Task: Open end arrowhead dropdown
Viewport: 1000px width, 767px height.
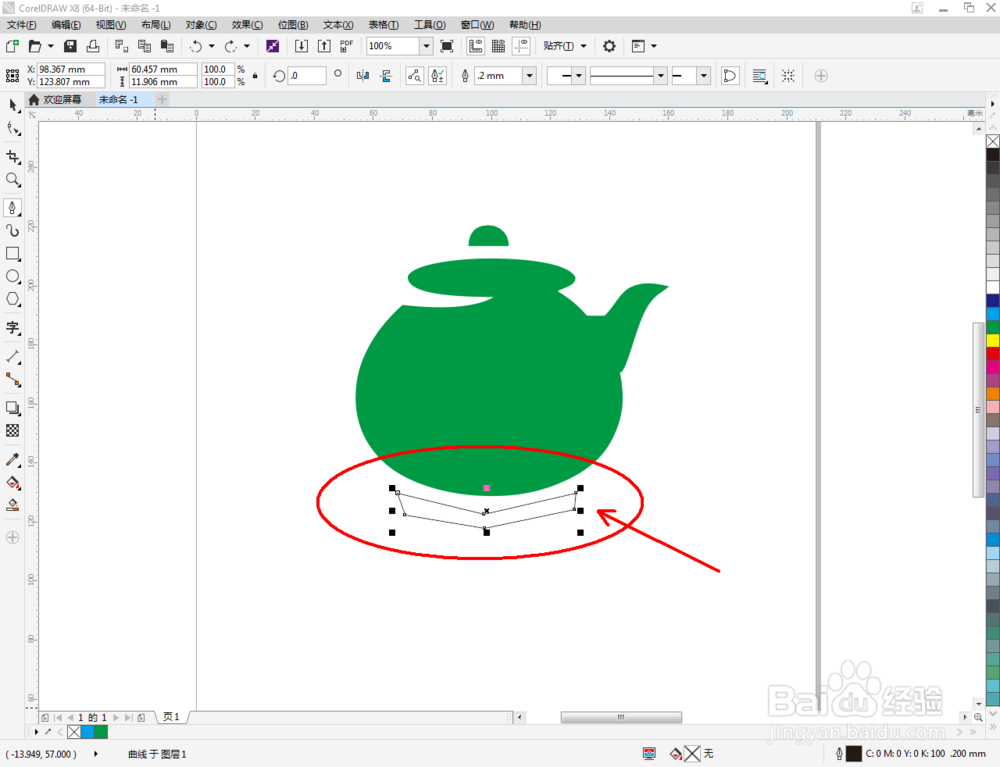Action: [703, 76]
